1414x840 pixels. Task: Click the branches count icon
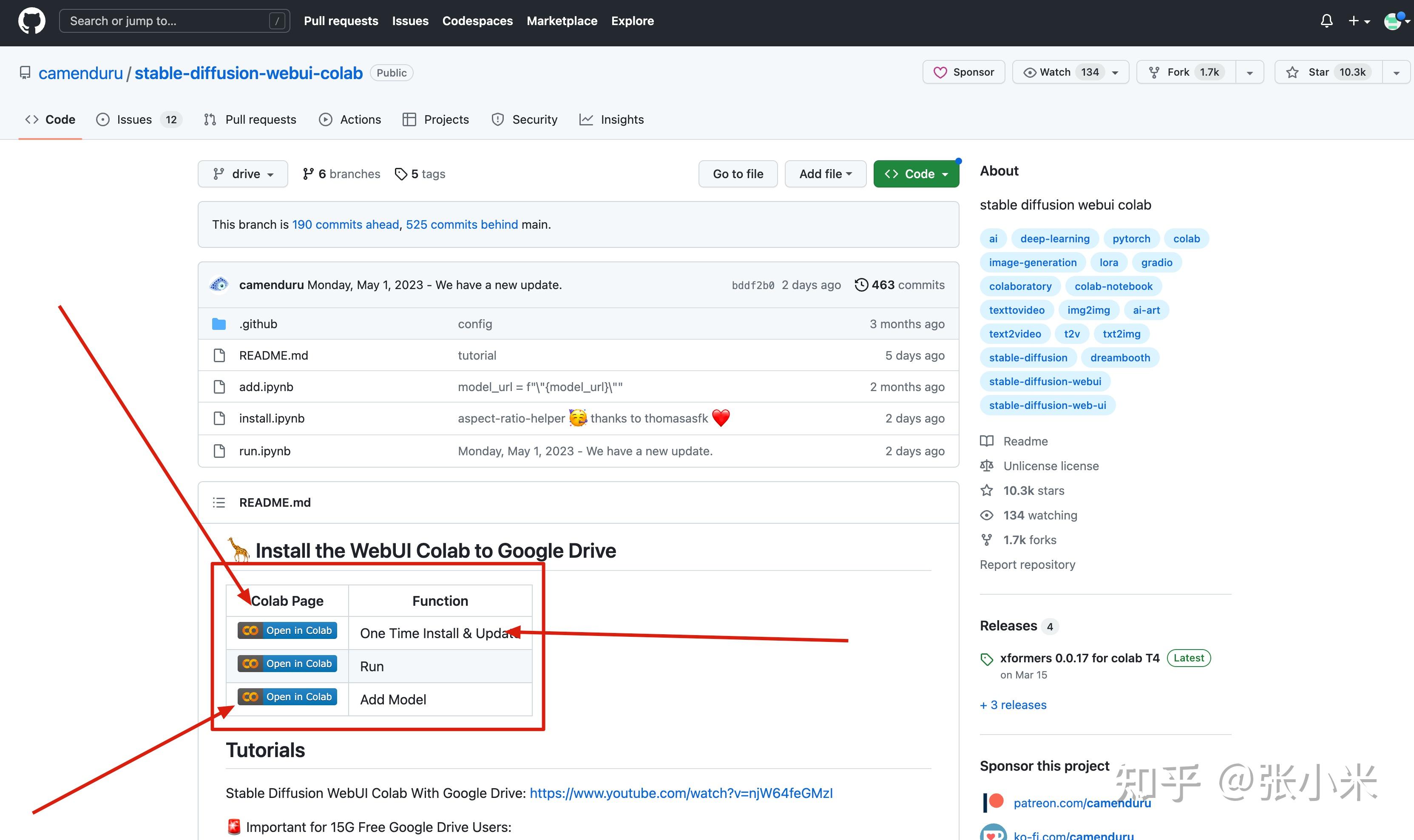(308, 174)
